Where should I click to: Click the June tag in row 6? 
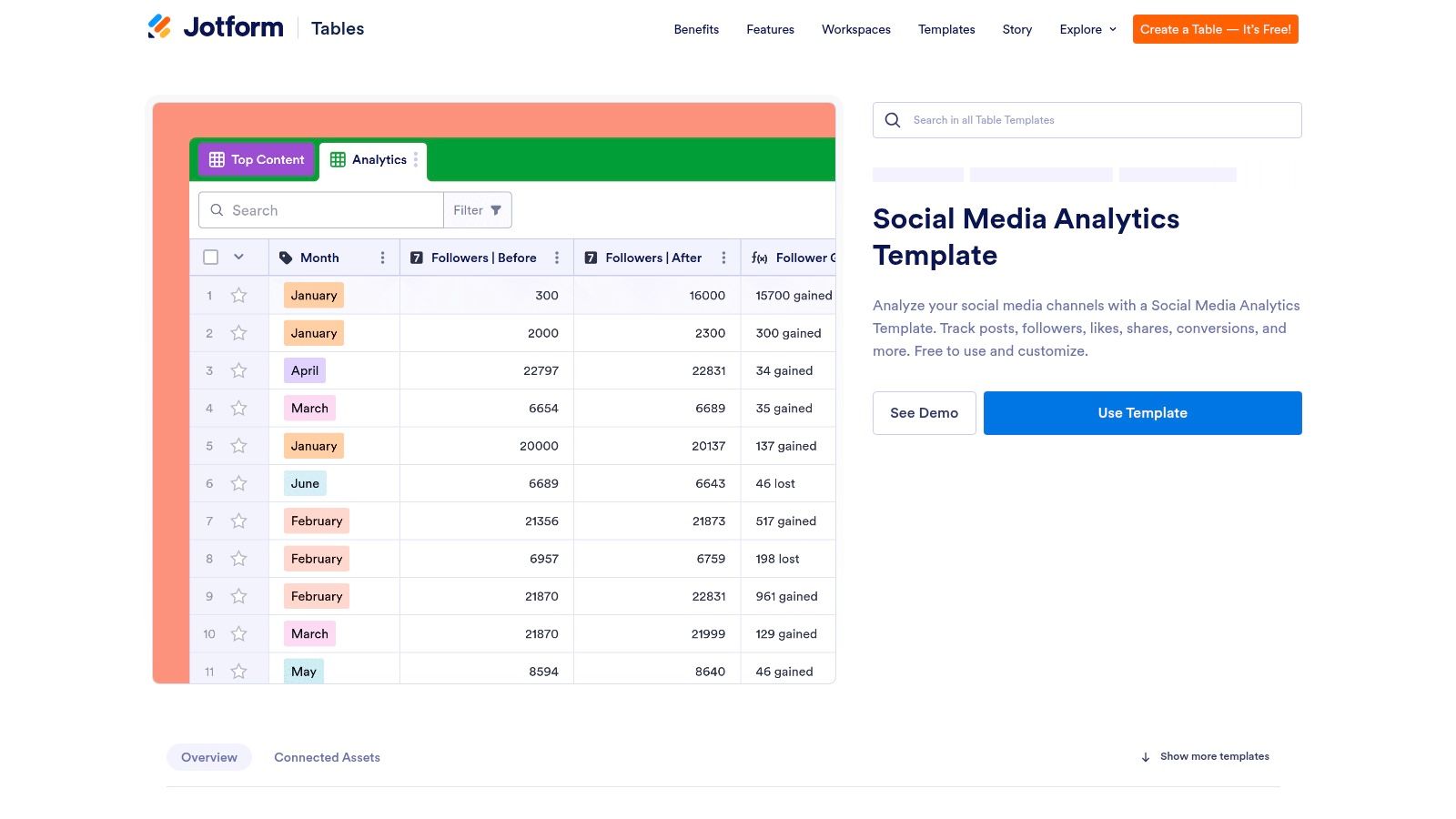tap(305, 483)
